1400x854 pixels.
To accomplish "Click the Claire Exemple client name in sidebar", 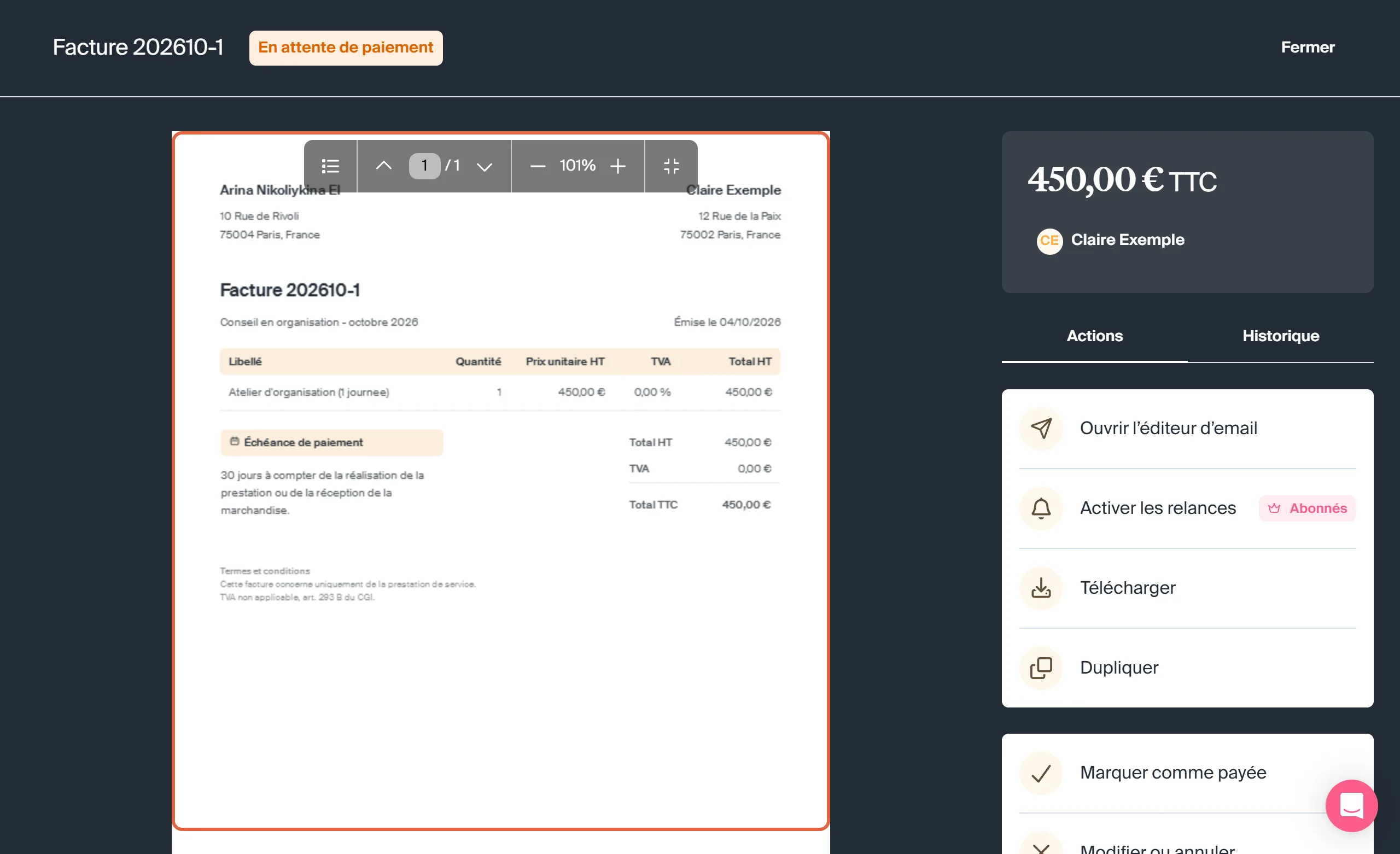I will [x=1127, y=240].
